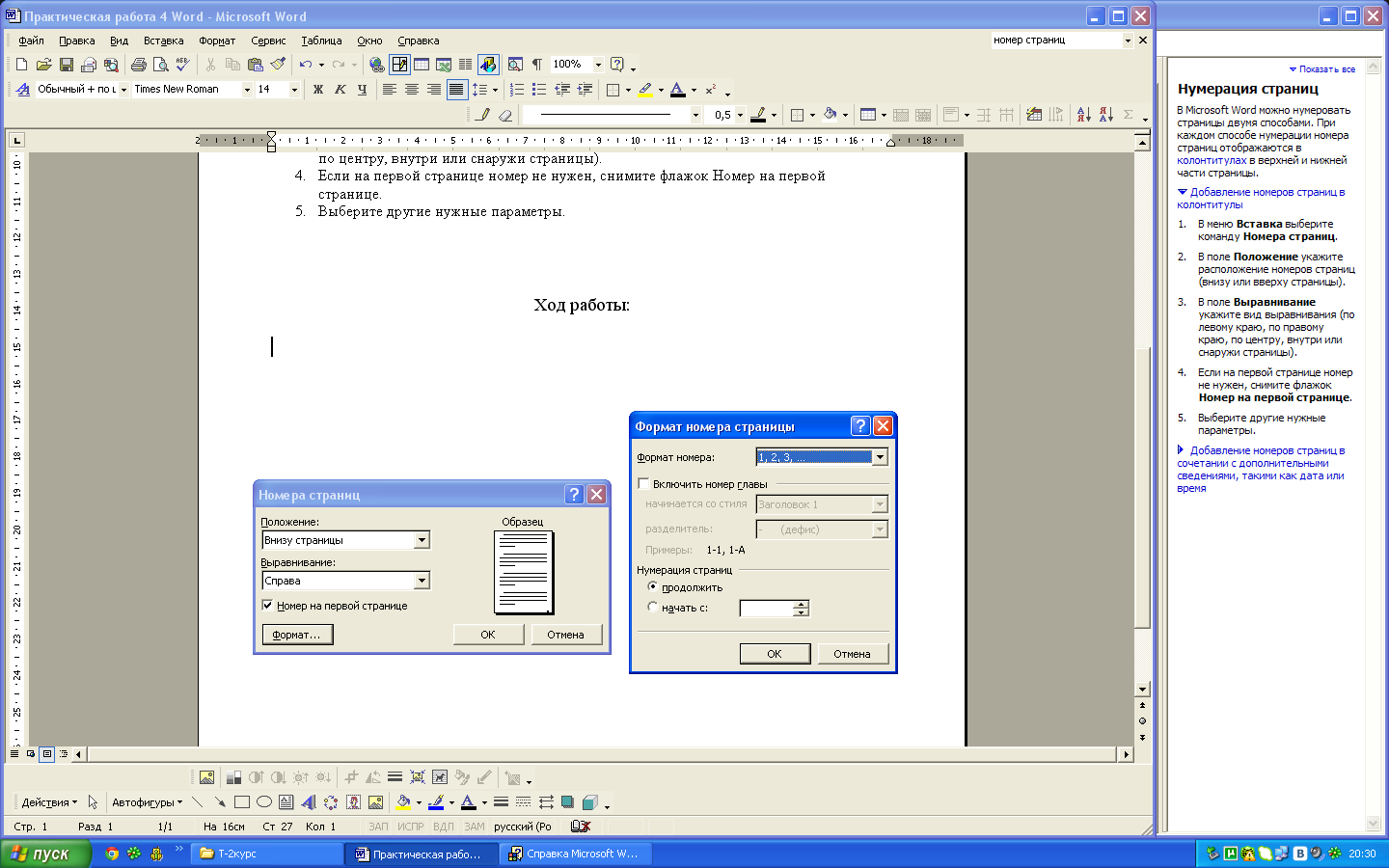Activate the Format Painter brush
Image resolution: width=1389 pixels, height=868 pixels.
[278, 65]
